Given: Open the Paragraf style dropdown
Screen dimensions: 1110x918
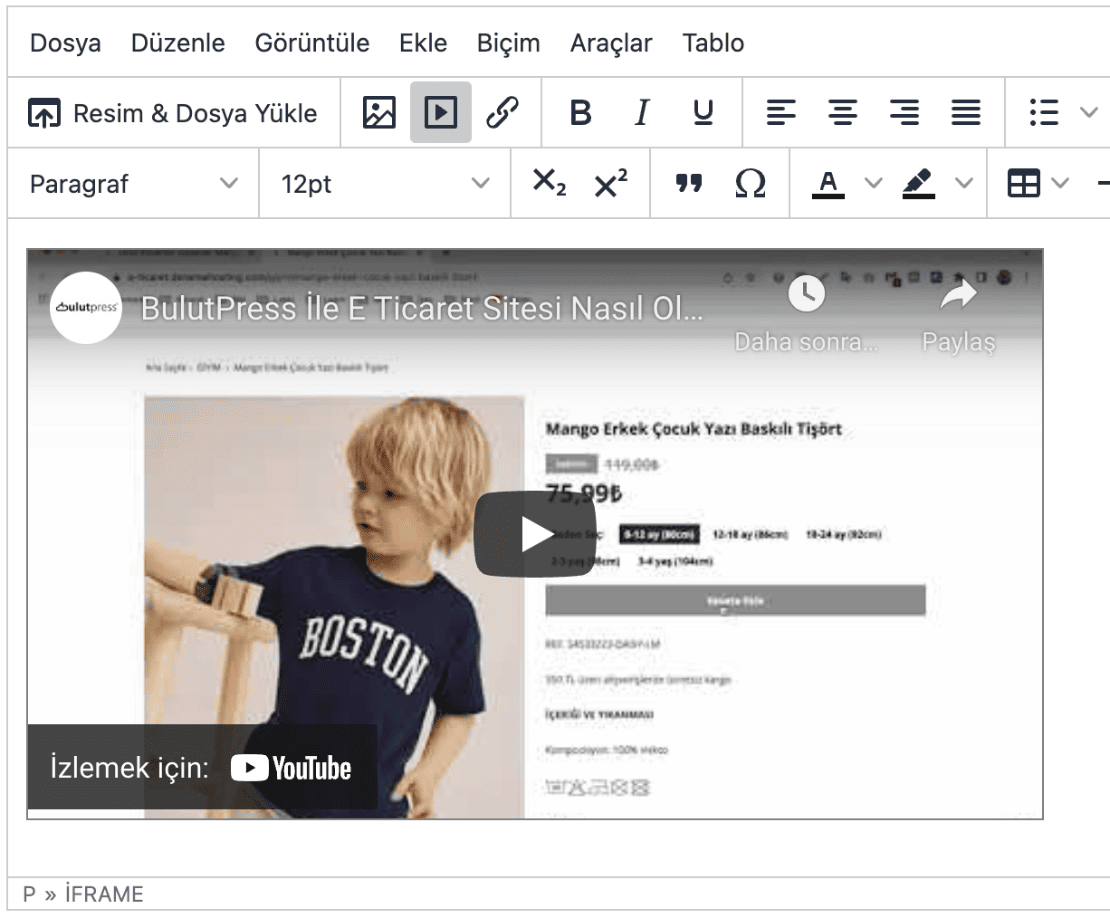Looking at the screenshot, I should [x=130, y=184].
